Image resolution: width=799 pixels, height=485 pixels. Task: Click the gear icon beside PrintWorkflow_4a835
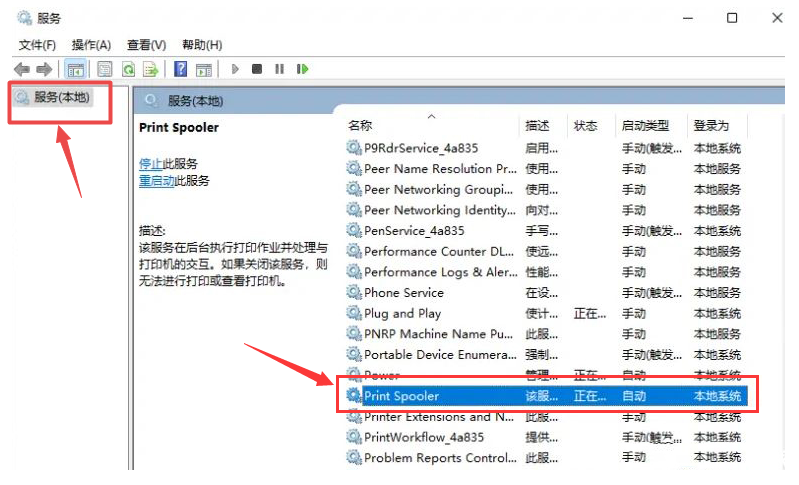[354, 436]
